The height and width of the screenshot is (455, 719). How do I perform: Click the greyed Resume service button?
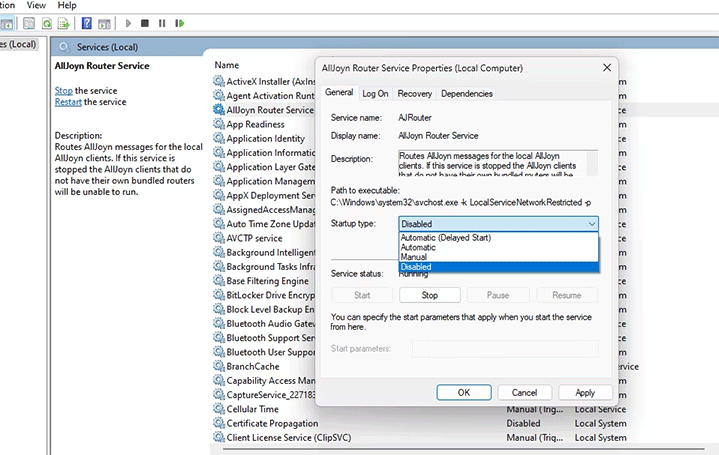point(567,295)
